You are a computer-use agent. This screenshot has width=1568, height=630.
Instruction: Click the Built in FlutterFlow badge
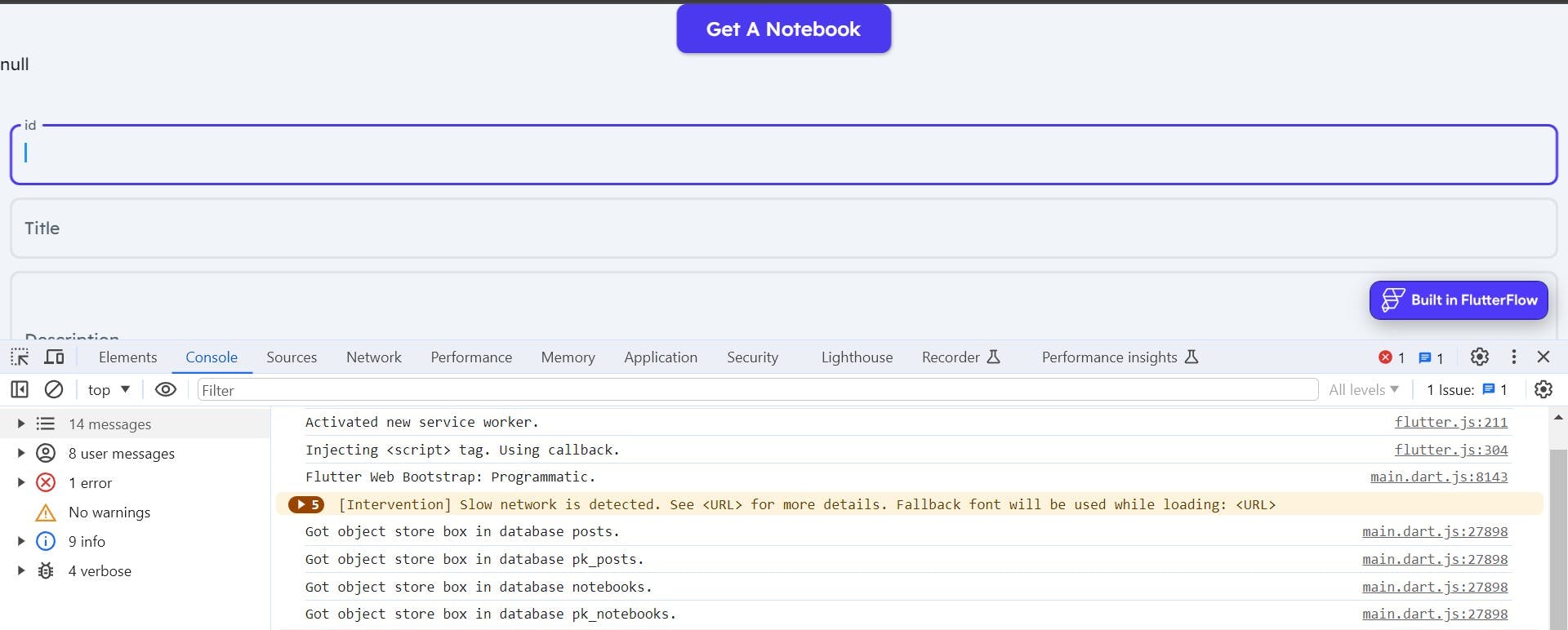pyautogui.click(x=1459, y=300)
